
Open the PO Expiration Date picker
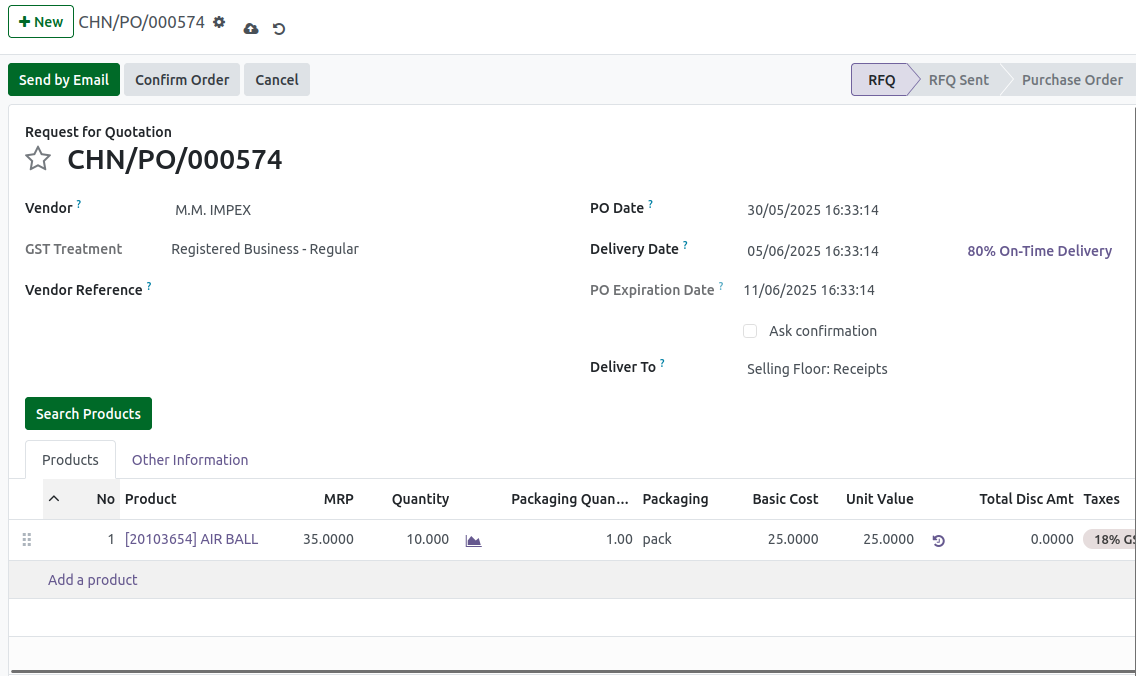pos(809,290)
